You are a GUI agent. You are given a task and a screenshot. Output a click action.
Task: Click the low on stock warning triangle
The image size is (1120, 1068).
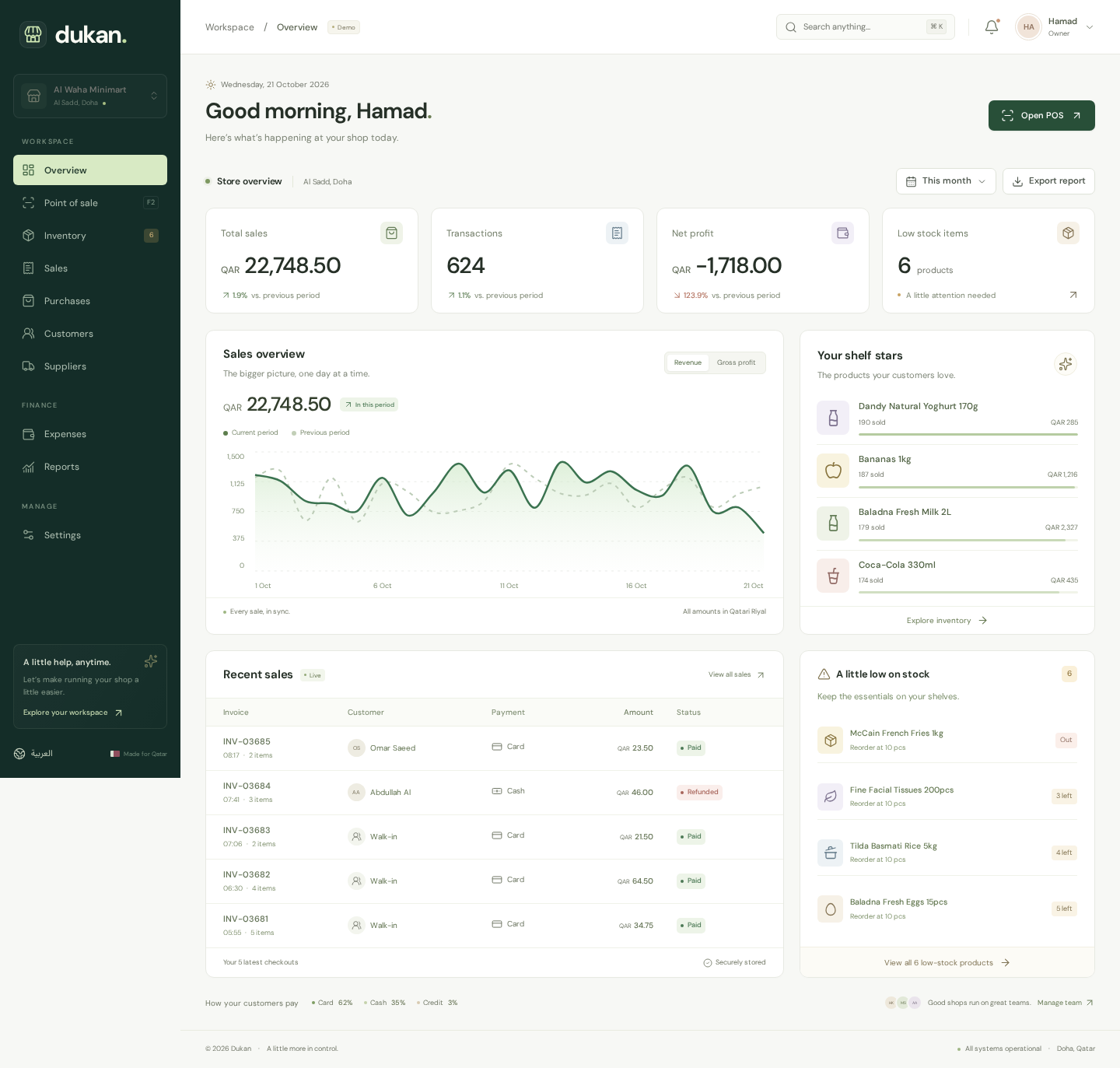point(824,674)
